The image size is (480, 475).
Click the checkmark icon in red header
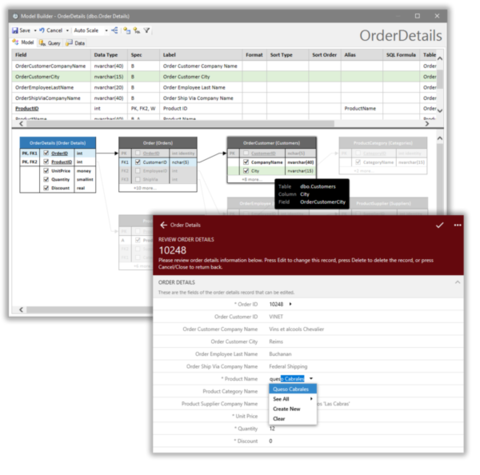(440, 225)
